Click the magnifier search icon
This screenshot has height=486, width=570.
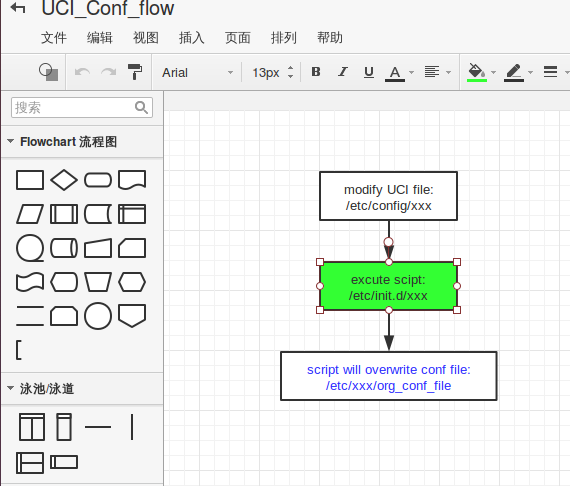(x=141, y=107)
